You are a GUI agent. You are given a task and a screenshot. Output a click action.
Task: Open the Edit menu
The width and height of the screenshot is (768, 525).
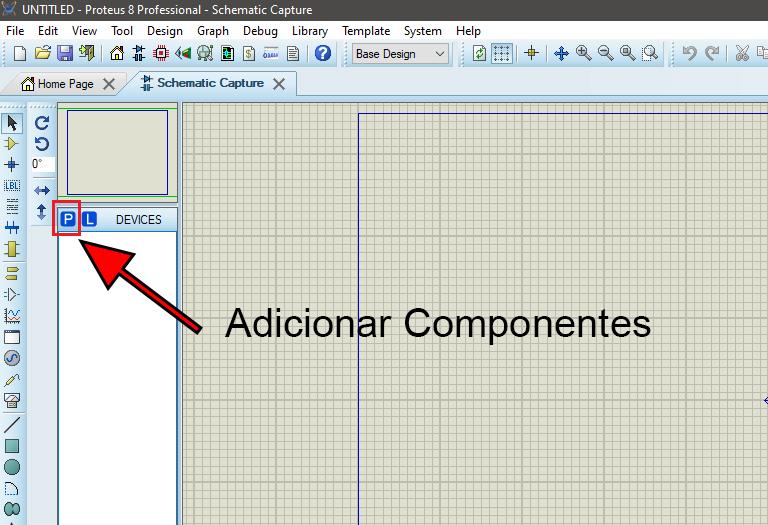click(48, 31)
